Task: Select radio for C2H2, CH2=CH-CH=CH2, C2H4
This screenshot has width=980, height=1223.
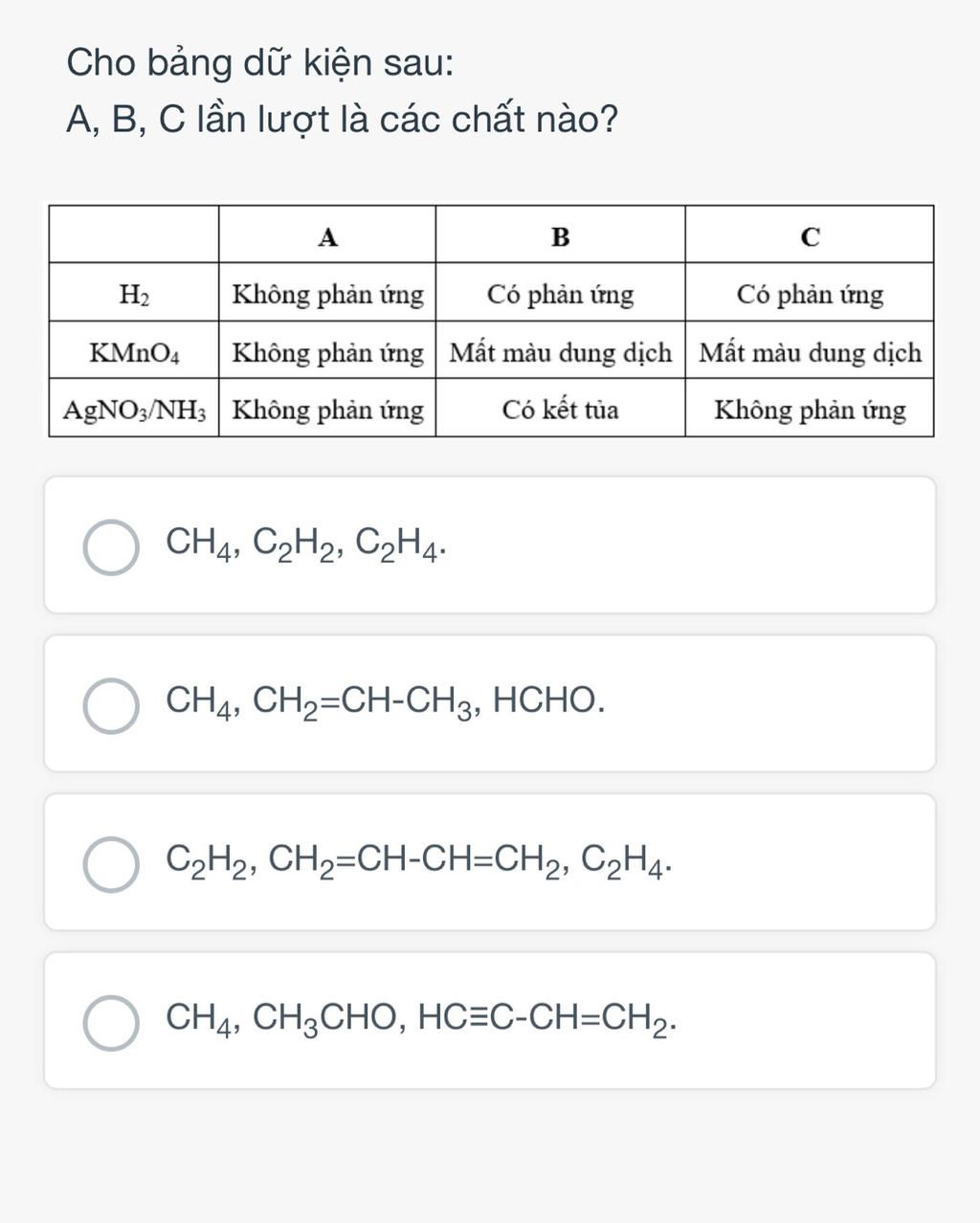Action: click(x=111, y=865)
